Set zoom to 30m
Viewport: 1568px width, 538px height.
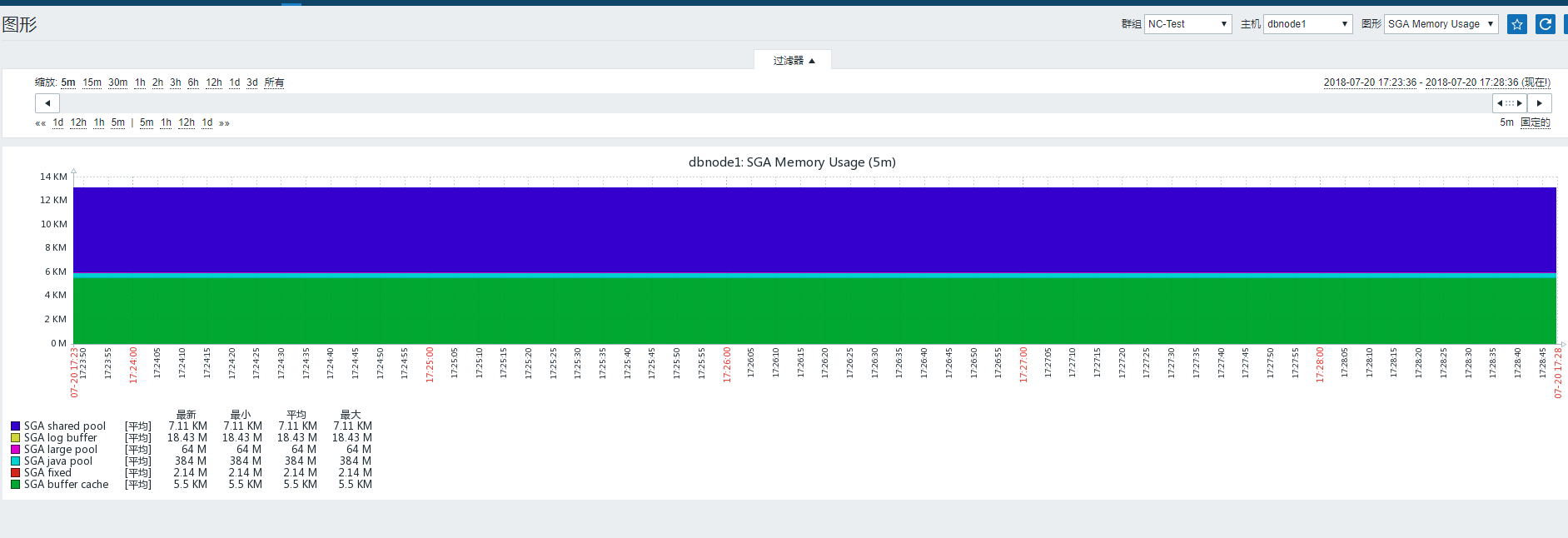coord(117,82)
